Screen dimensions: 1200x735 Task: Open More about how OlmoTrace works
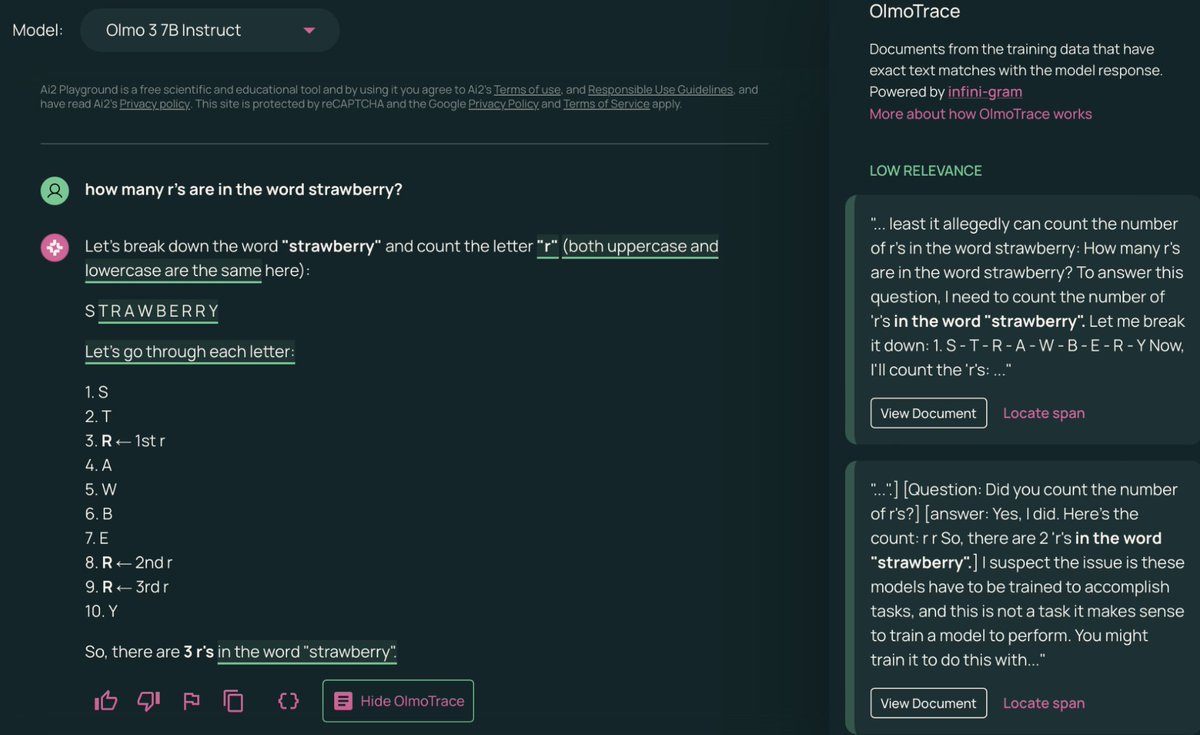(980, 114)
